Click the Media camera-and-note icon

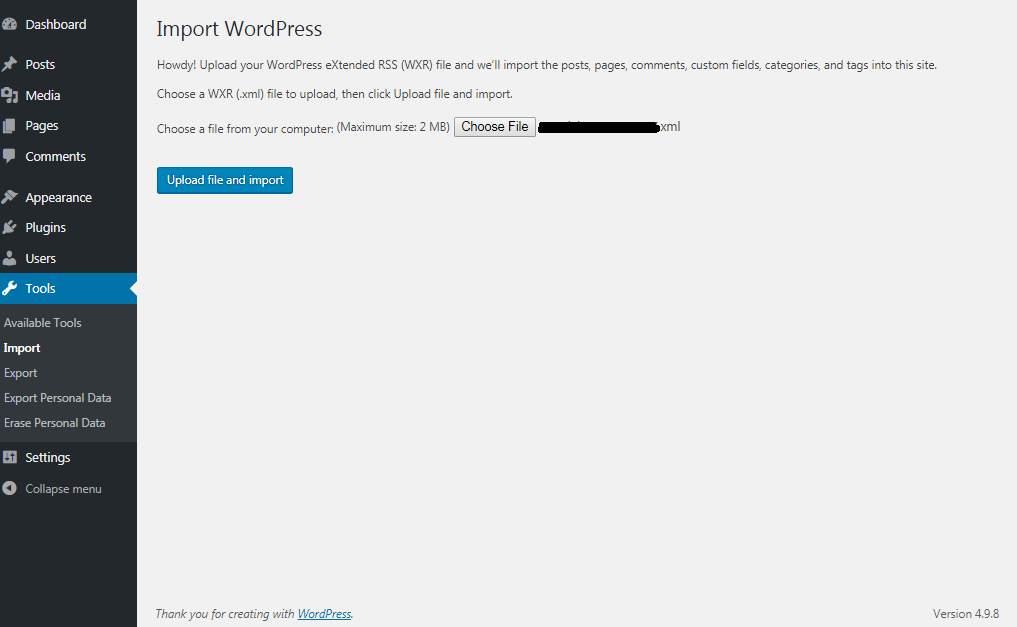click(9, 95)
